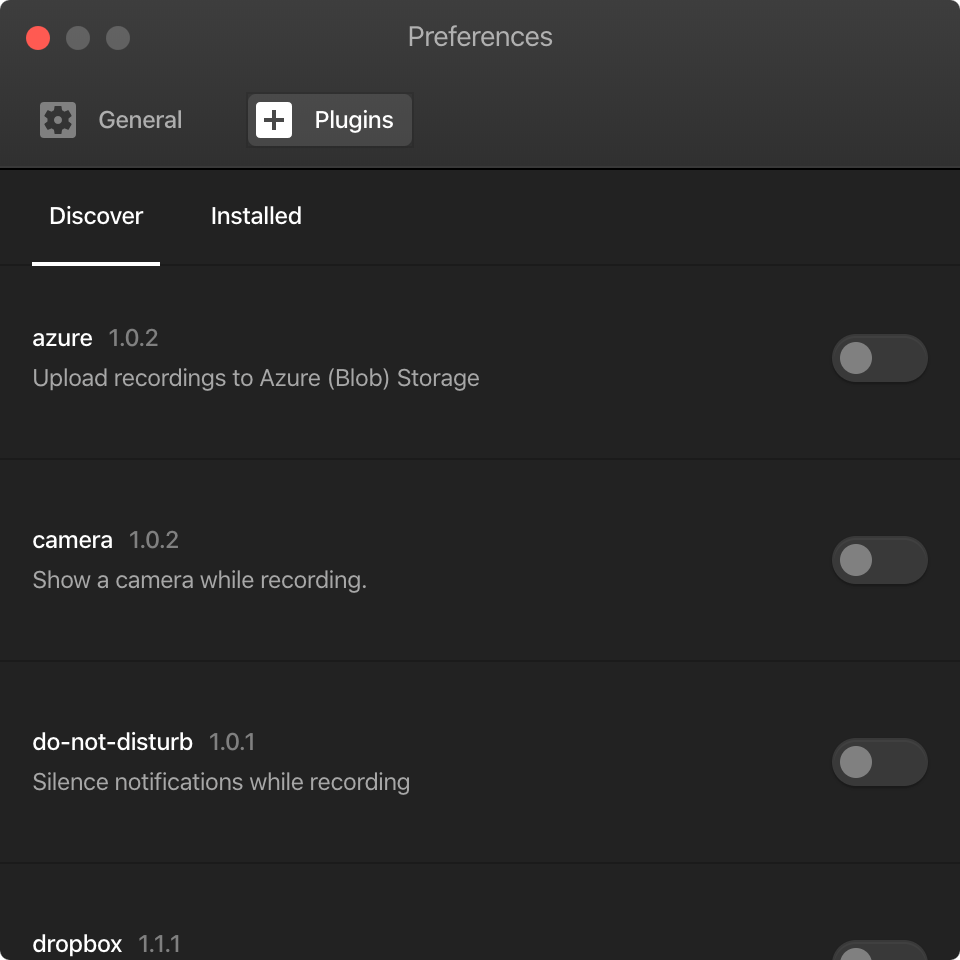The height and width of the screenshot is (960, 960).
Task: Click the do-not-disturb version 1.0.1
Action: (x=232, y=742)
